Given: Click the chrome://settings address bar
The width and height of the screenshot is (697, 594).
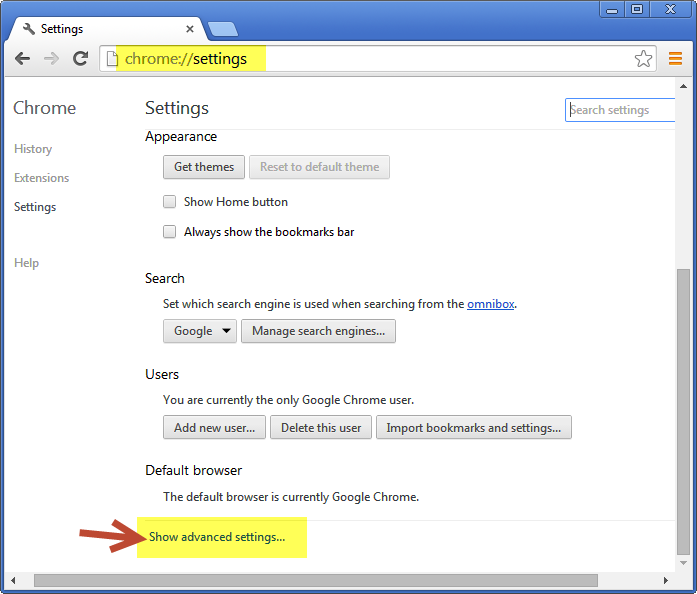Looking at the screenshot, I should (x=378, y=59).
